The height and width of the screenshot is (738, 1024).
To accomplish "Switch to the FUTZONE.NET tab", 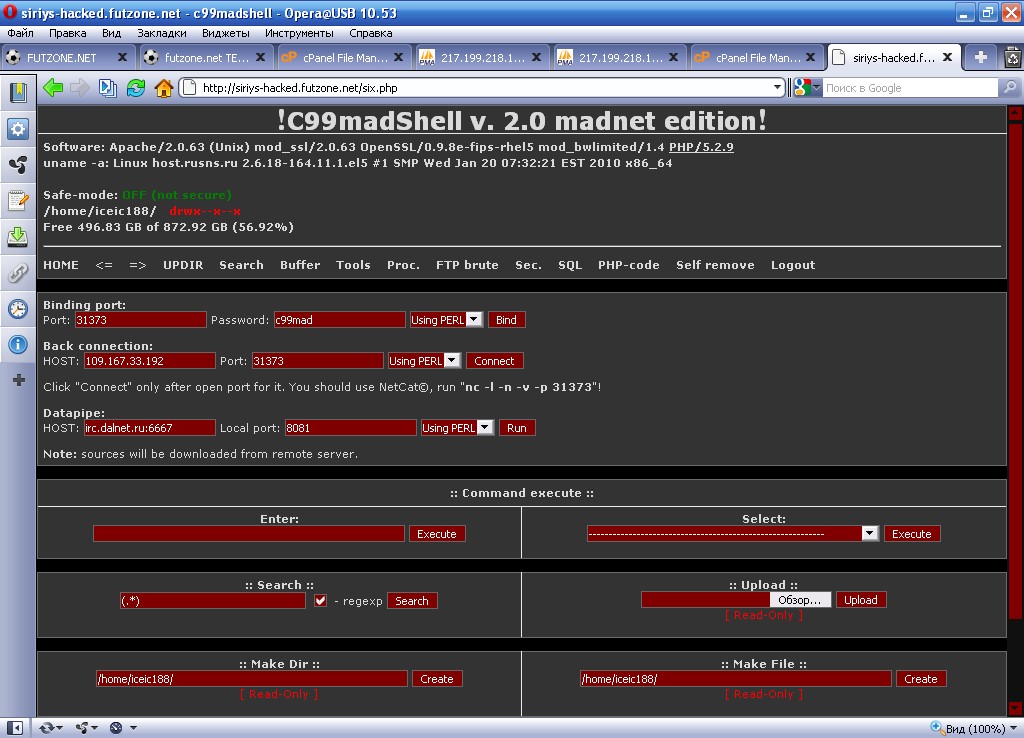I will 62,57.
